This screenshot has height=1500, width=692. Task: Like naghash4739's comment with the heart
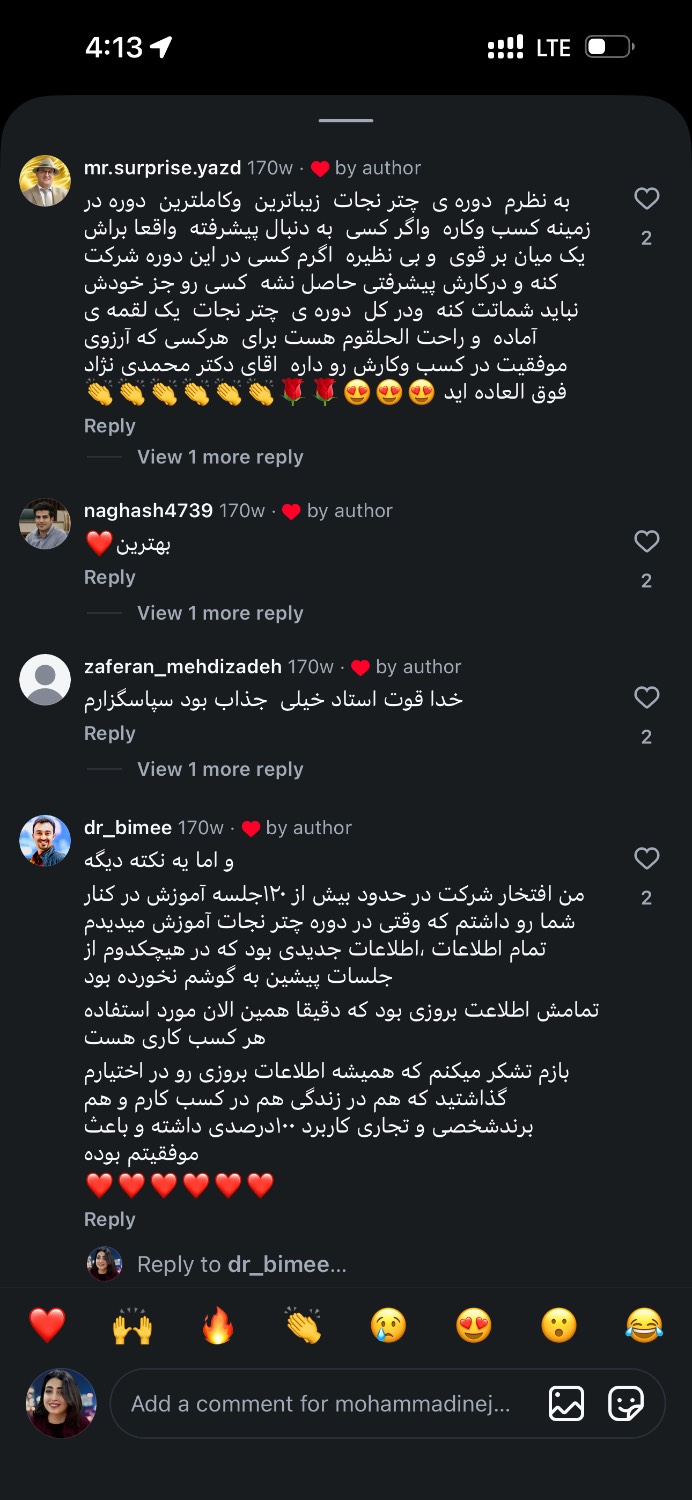pos(647,542)
